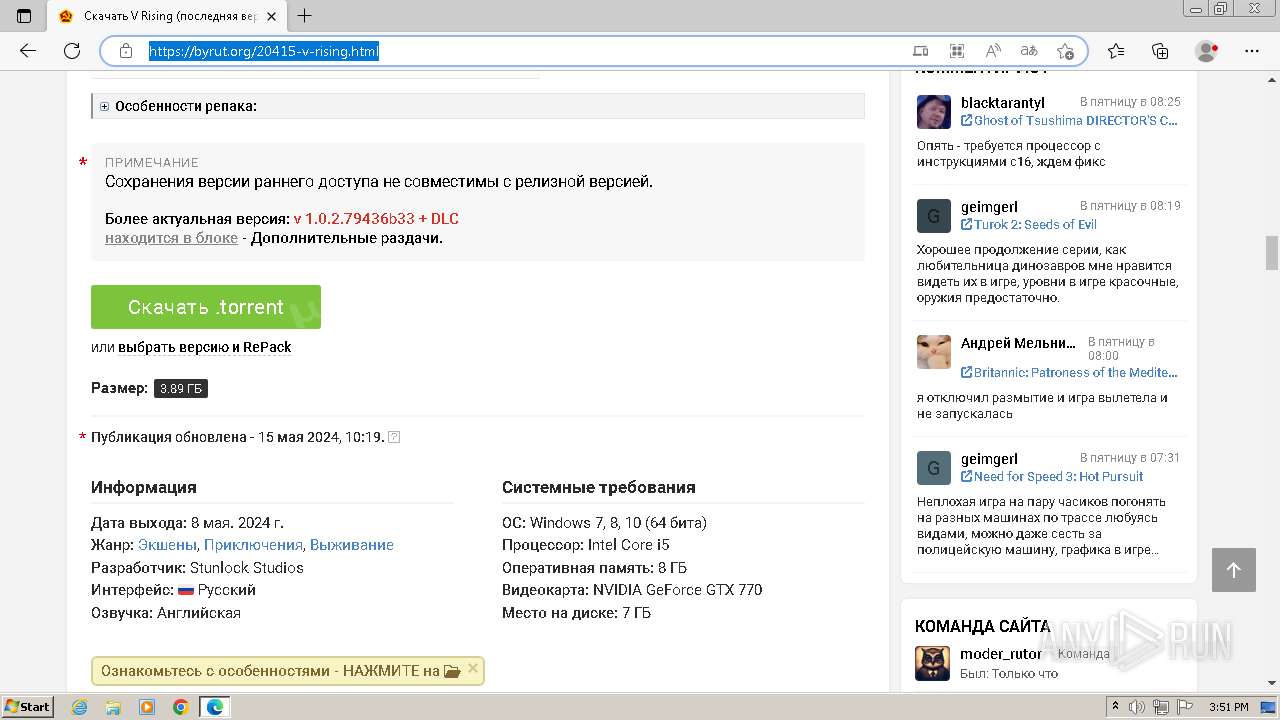
Task: Expand Особенности репака section
Action: coord(478,106)
